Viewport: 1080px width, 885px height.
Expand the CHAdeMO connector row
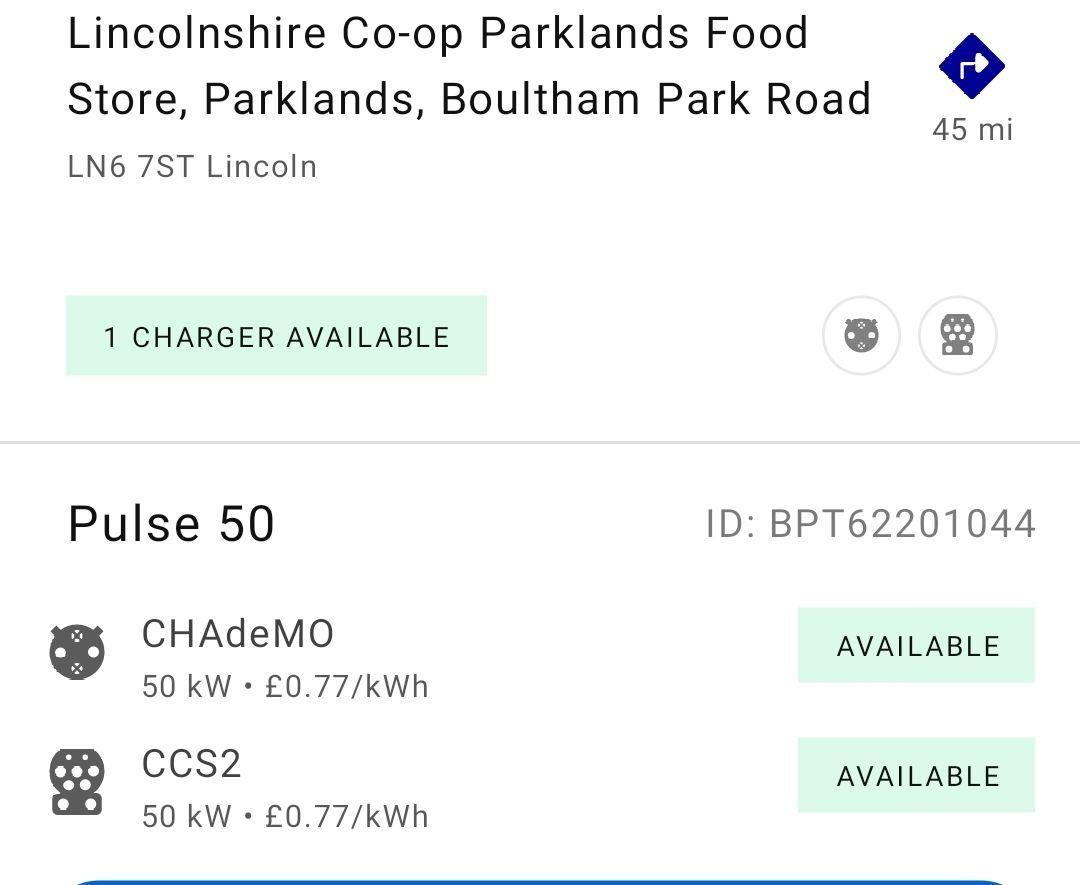click(238, 655)
